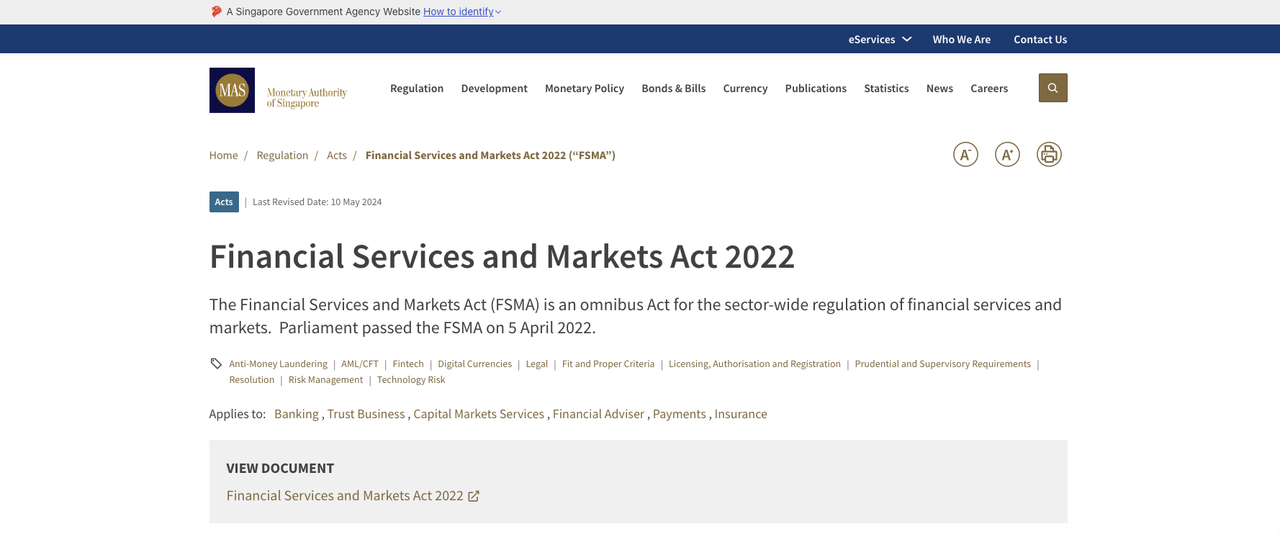Open the Regulation navigation menu
This screenshot has width=1280, height=560.
tap(416, 88)
